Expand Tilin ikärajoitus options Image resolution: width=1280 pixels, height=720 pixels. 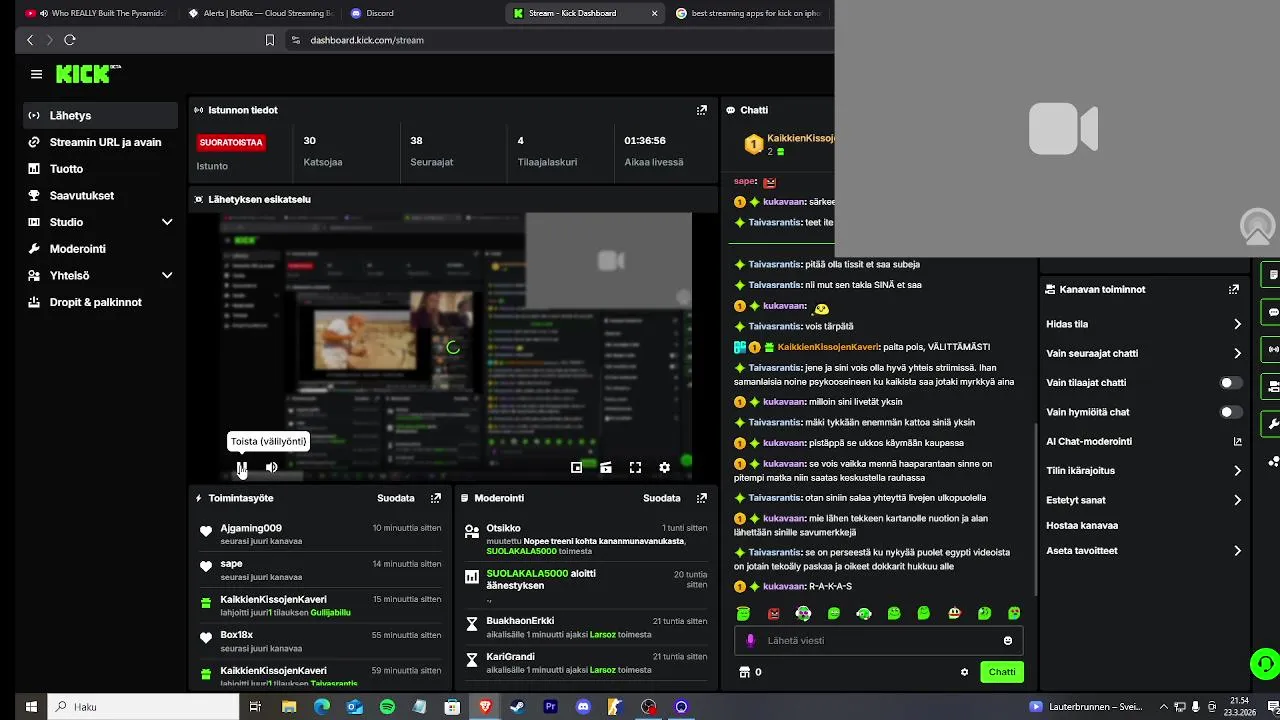(x=1237, y=470)
